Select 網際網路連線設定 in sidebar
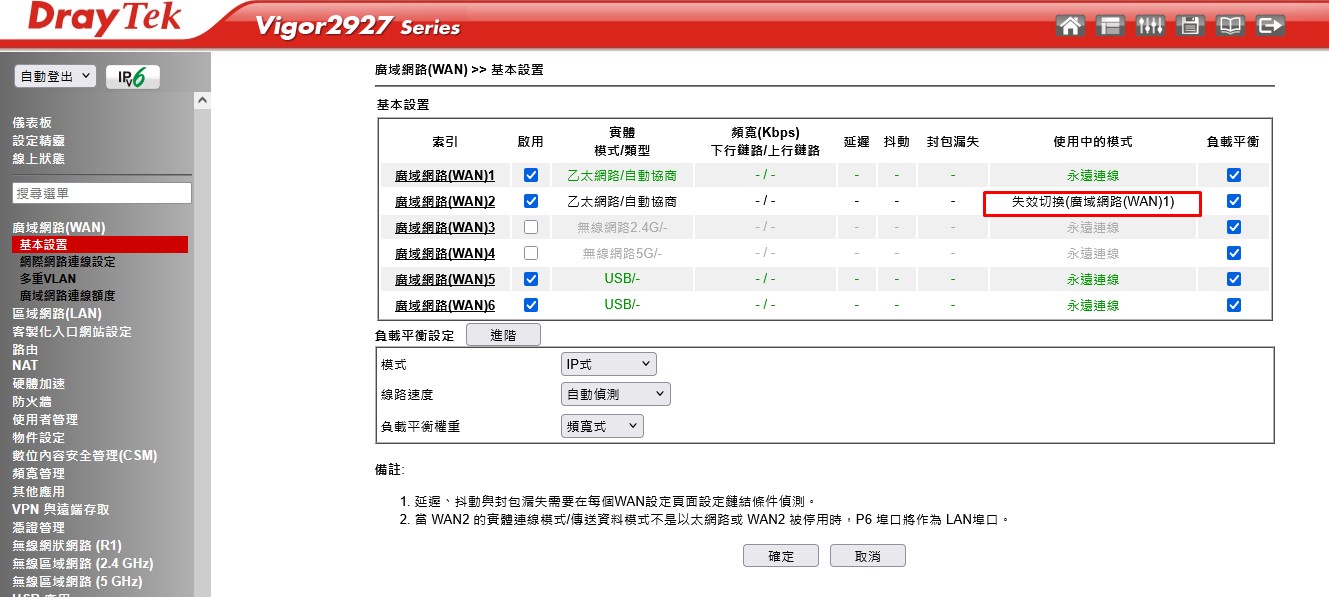 coord(68,262)
